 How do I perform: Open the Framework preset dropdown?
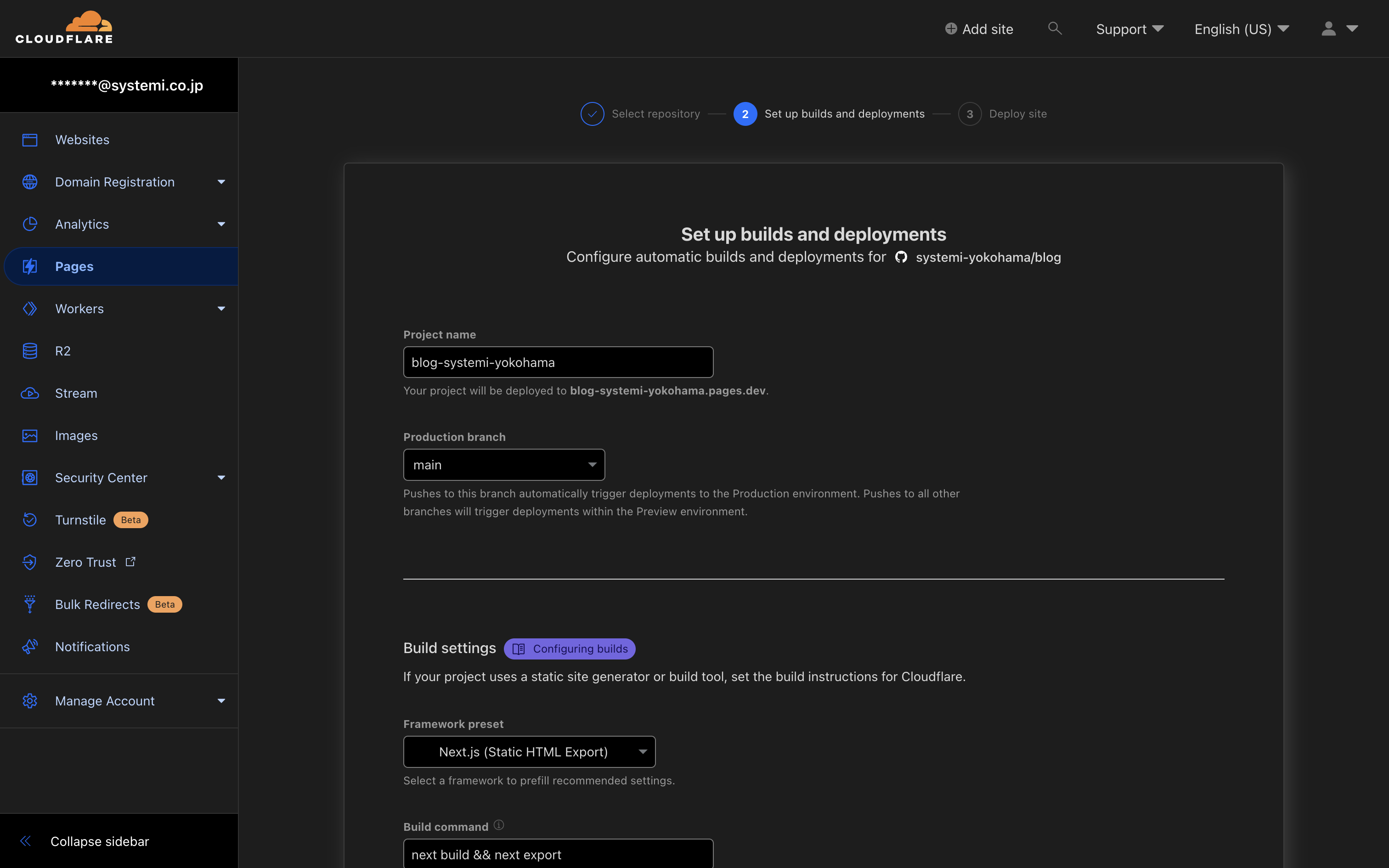[x=529, y=752]
